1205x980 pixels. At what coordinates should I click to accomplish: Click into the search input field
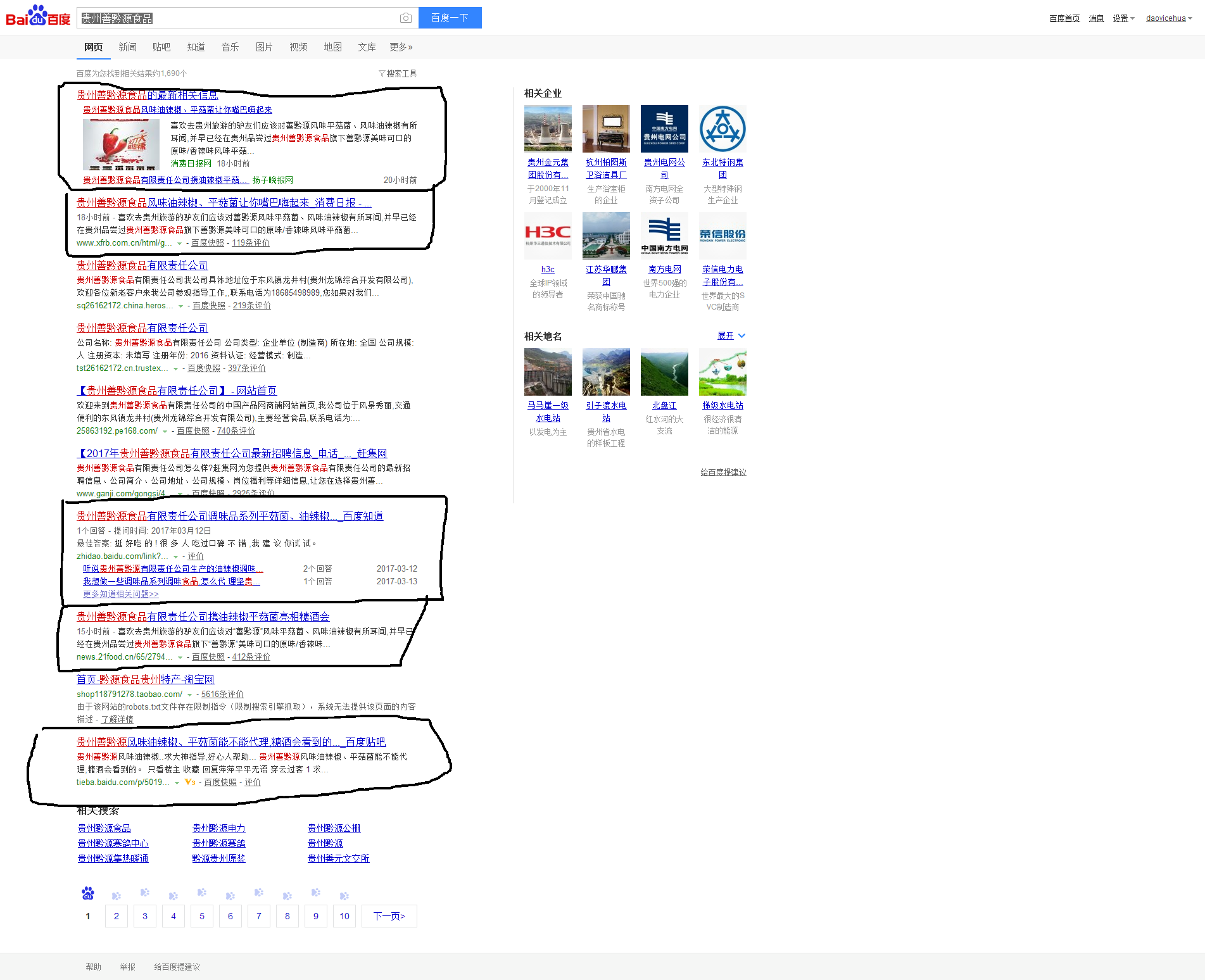pos(237,18)
